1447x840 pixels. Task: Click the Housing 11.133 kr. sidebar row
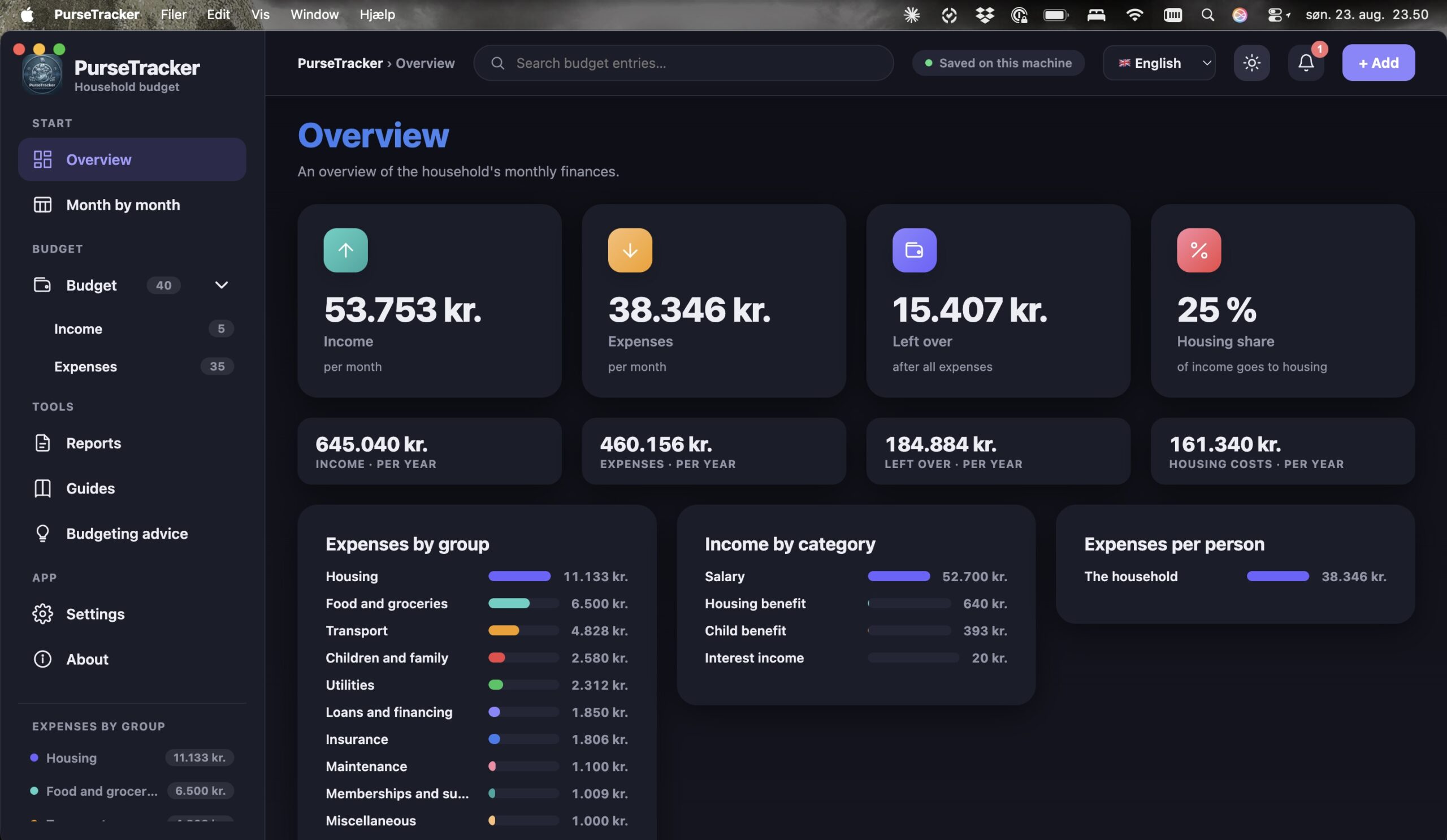tap(132, 757)
